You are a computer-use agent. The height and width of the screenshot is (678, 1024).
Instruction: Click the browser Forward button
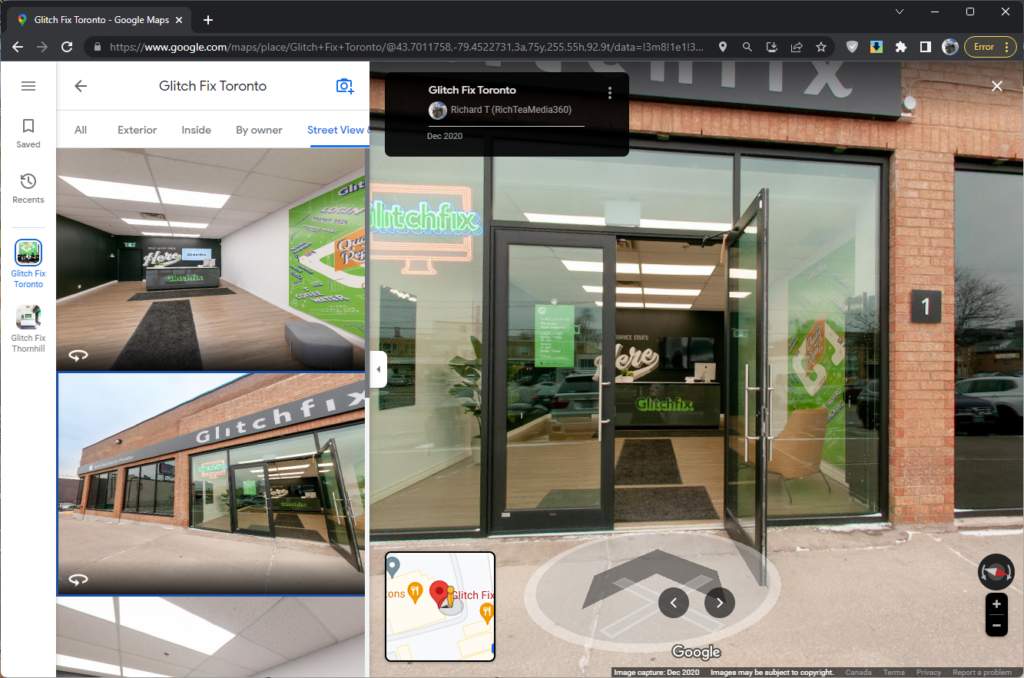click(x=42, y=47)
